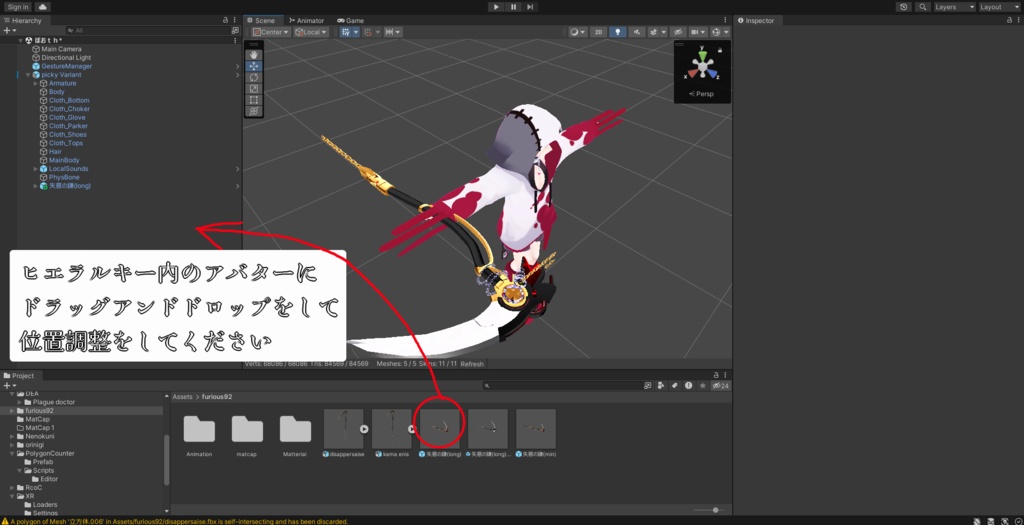The width and height of the screenshot is (1024, 525).
Task: Click the Step frame button
Action: click(x=530, y=7)
